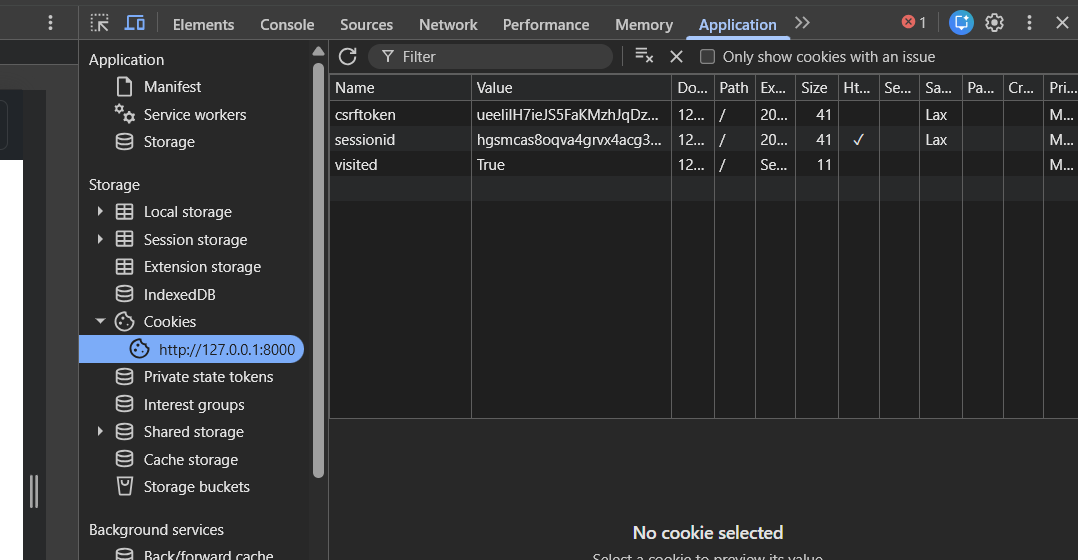Sort by the Name column header
Screen dimensions: 1078x560
pos(400,87)
